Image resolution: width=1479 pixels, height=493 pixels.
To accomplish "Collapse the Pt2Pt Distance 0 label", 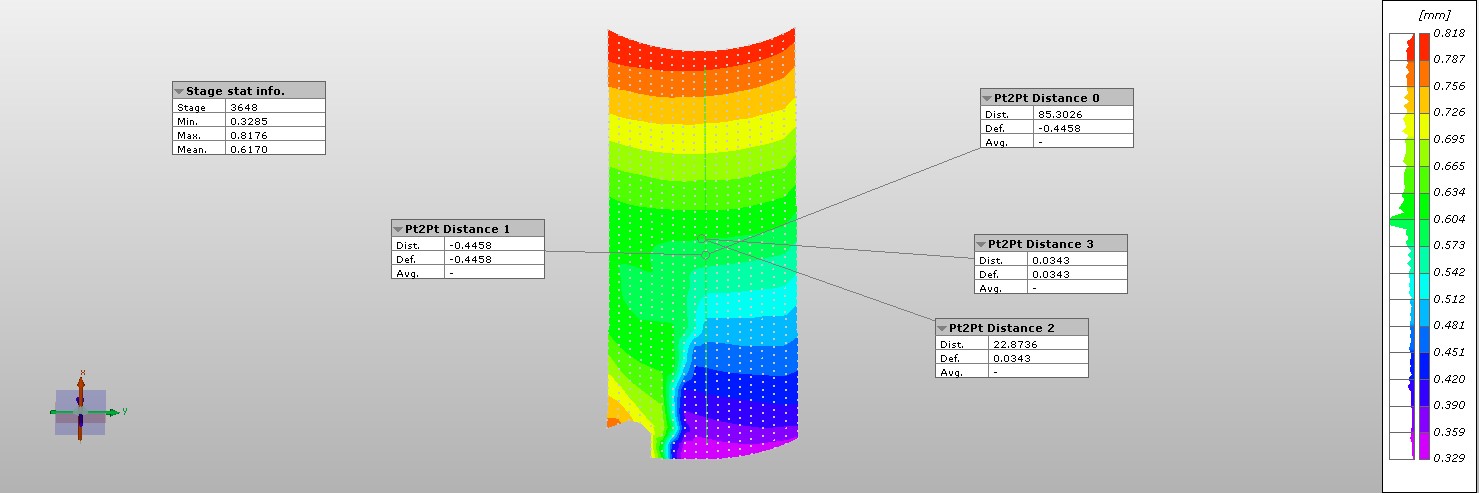I will 987,98.
